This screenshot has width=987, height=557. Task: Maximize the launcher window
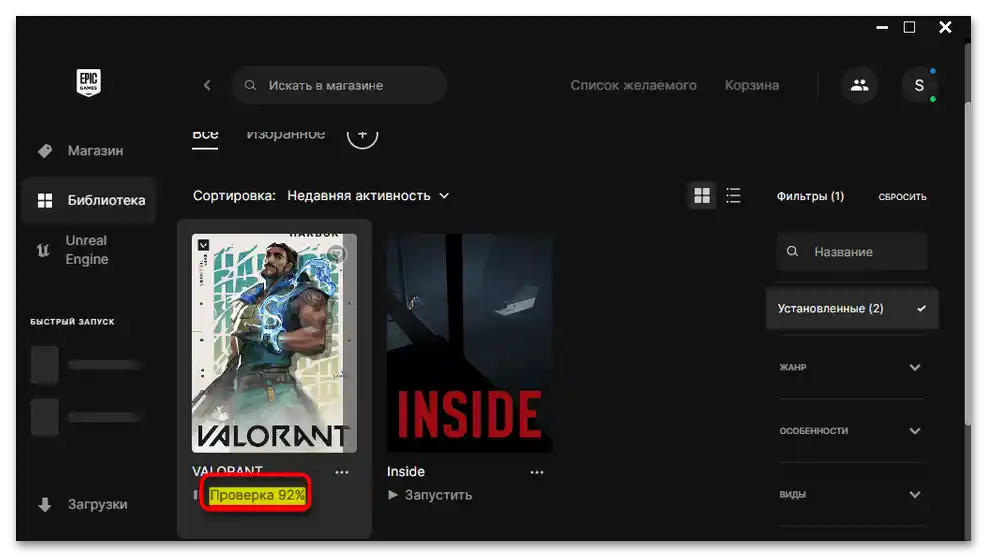[x=909, y=27]
